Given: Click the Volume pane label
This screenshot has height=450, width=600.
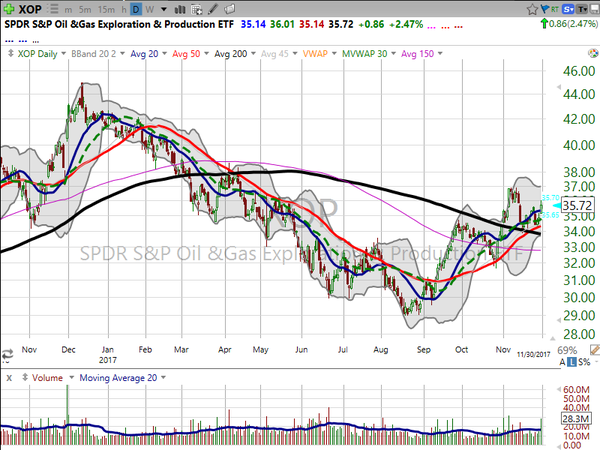Looking at the screenshot, I should [x=47, y=378].
